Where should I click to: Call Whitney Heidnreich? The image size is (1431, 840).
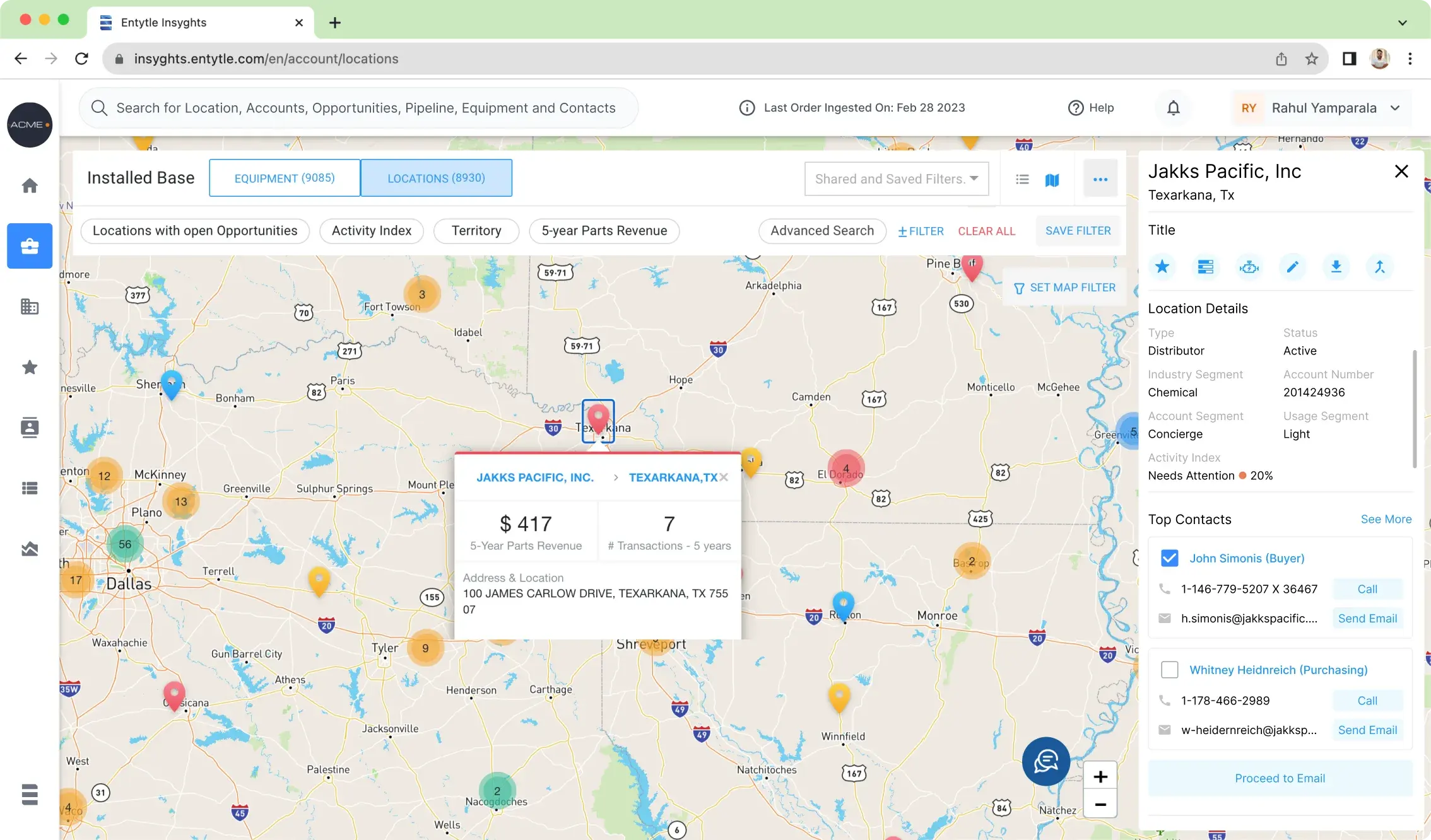point(1367,701)
